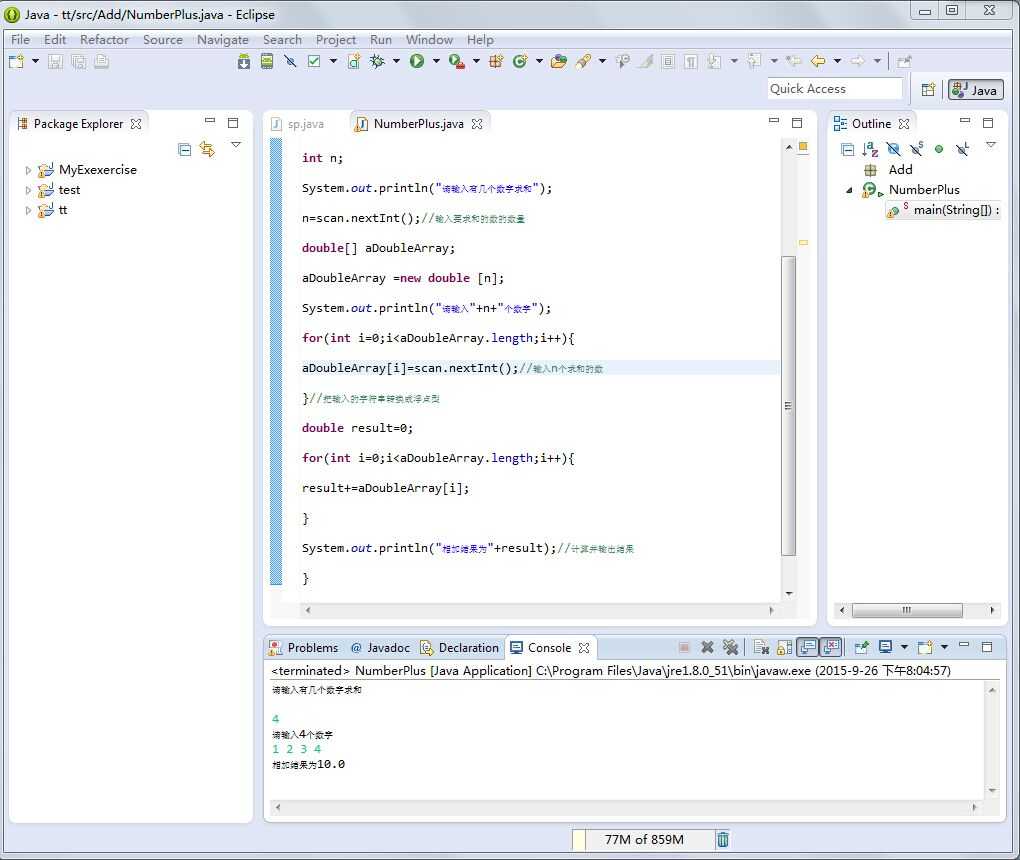Click the Display Selected Console monitor icon

point(885,647)
